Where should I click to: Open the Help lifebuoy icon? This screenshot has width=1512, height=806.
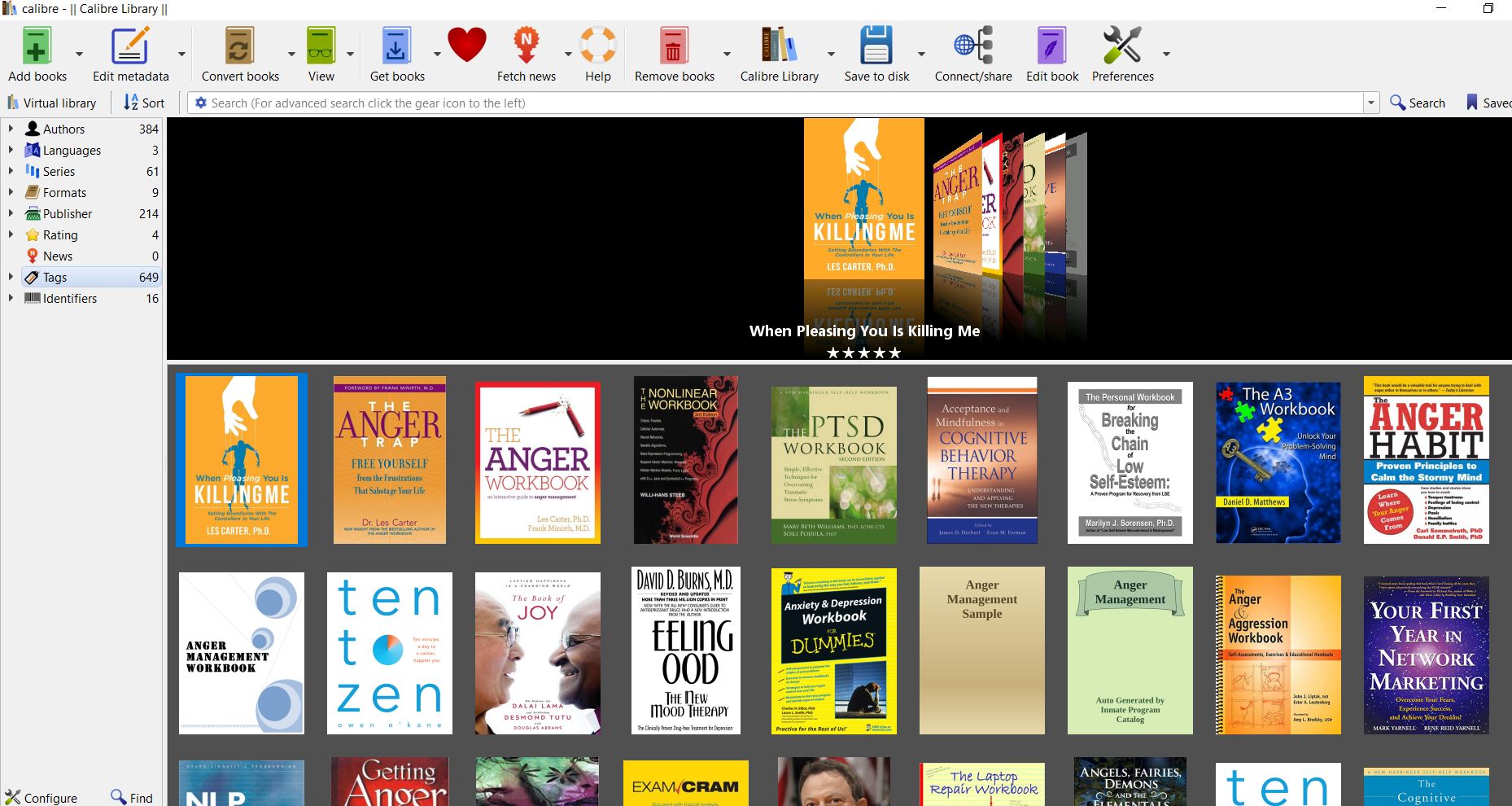click(x=598, y=46)
